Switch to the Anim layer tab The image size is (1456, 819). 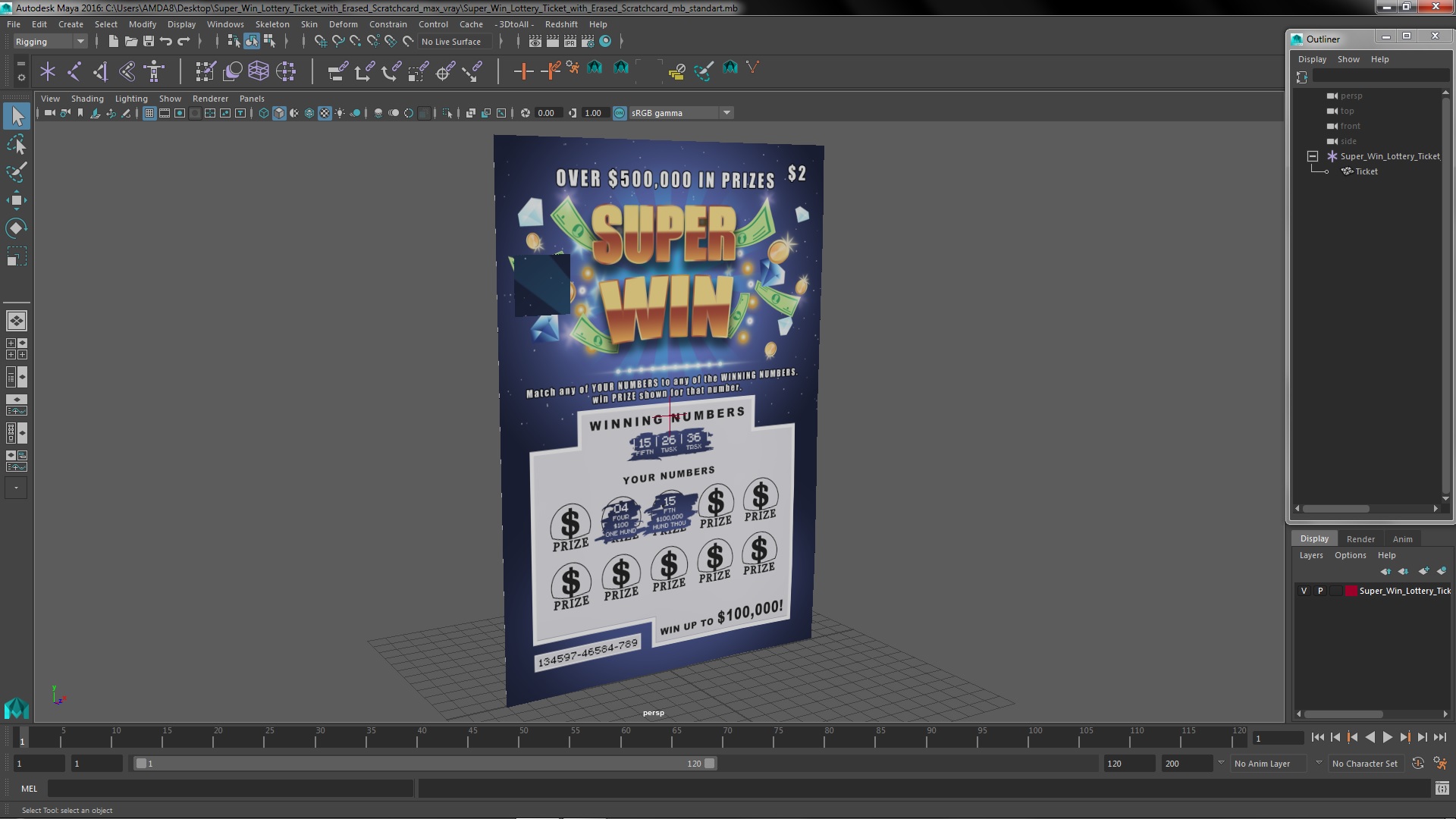[x=1402, y=539]
